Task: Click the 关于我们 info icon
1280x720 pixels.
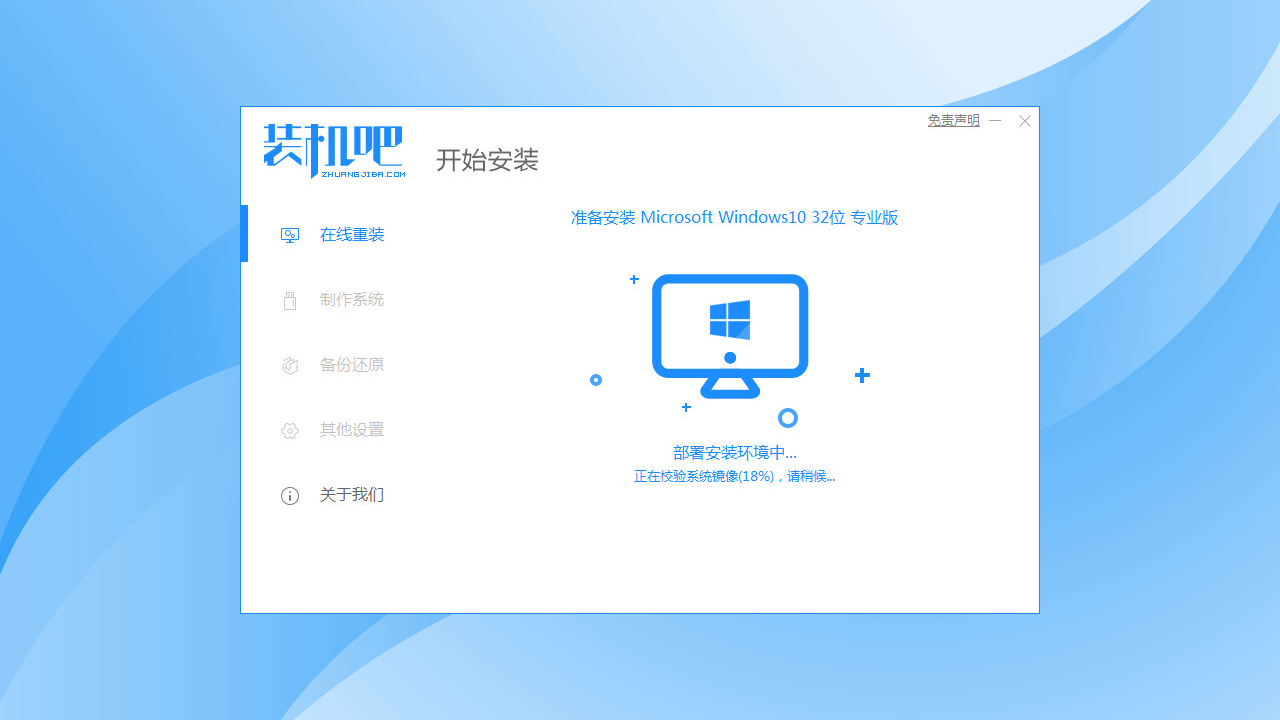Action: [x=290, y=495]
